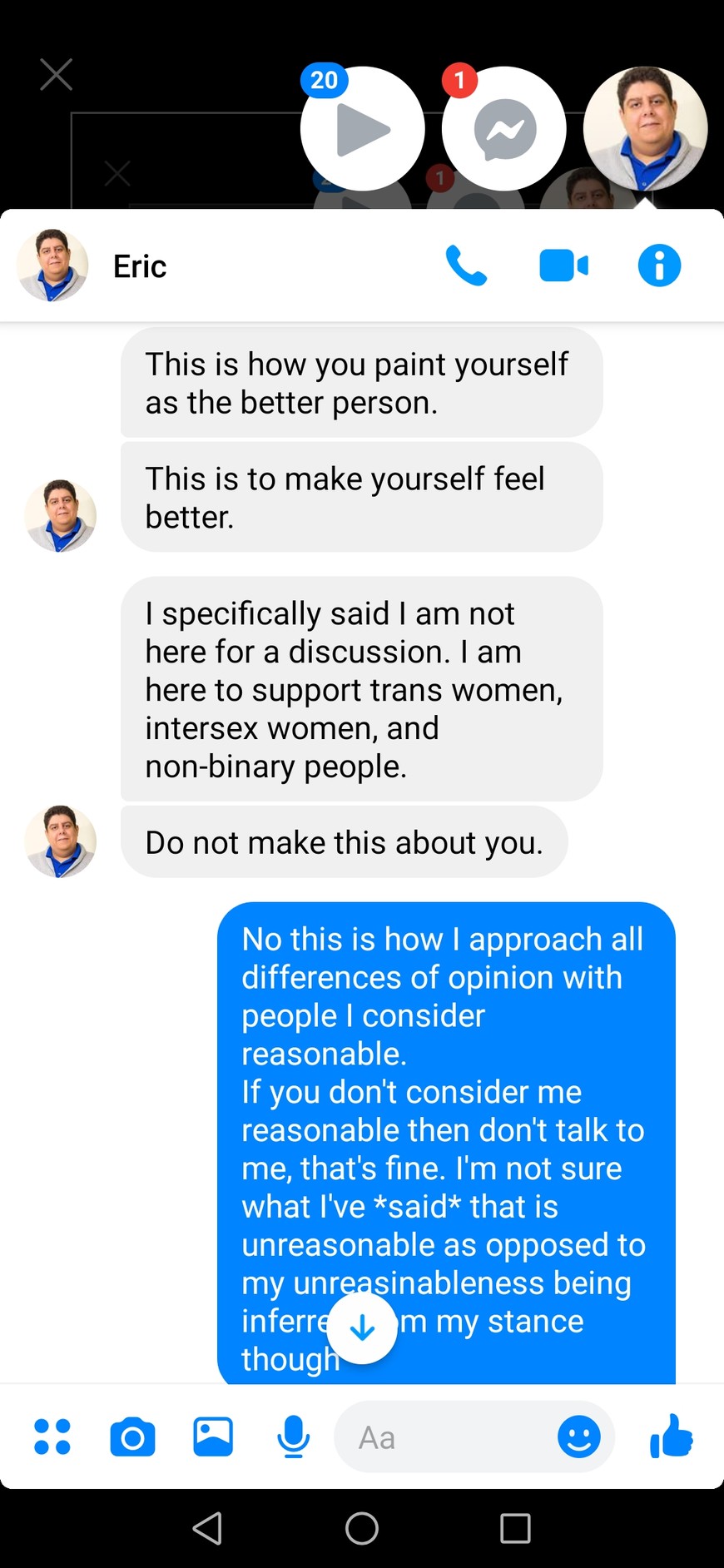This screenshot has height=1568, width=724.
Task: Open Eric's profile from header name
Action: click(140, 266)
